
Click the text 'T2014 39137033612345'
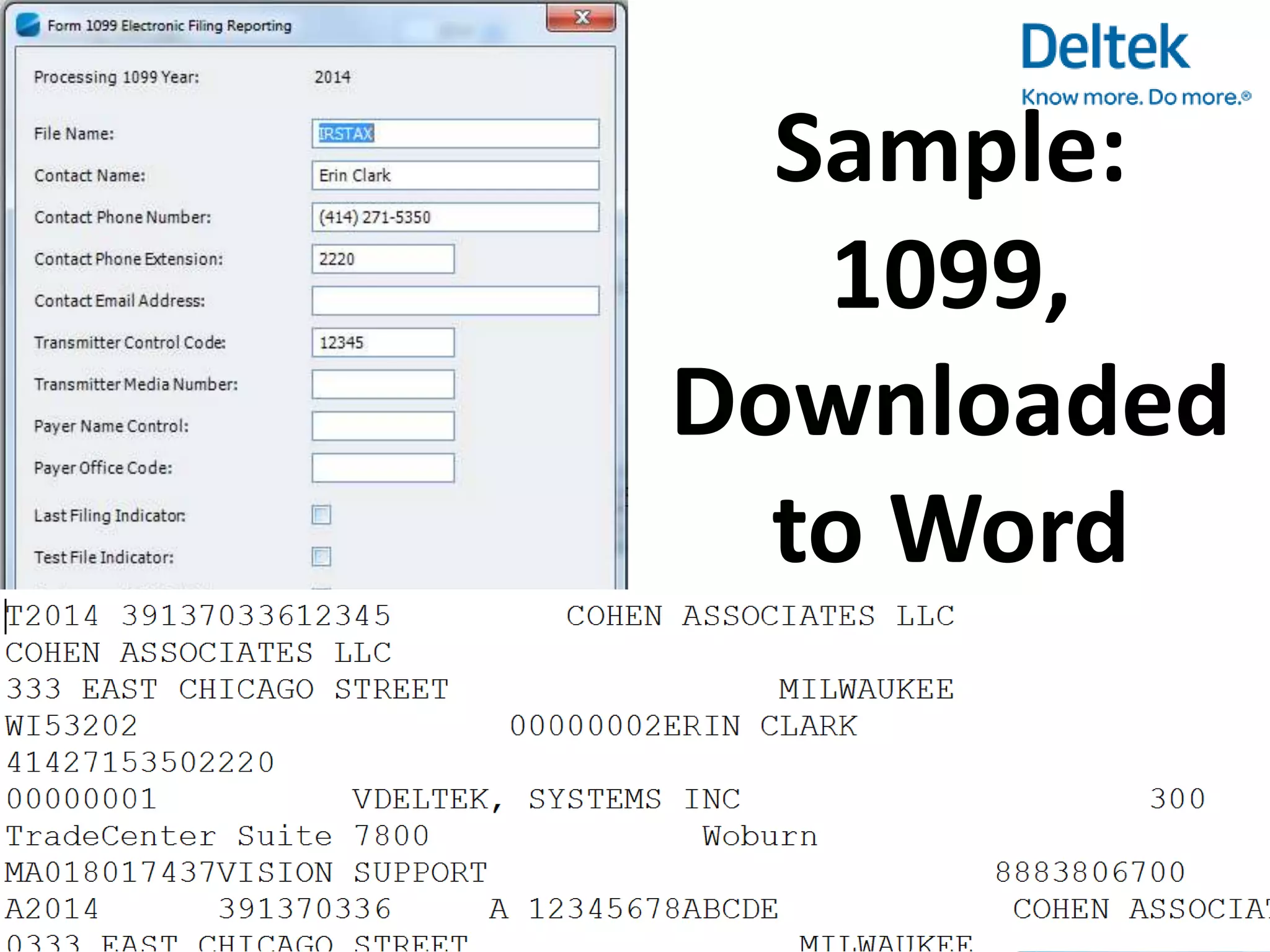click(198, 616)
